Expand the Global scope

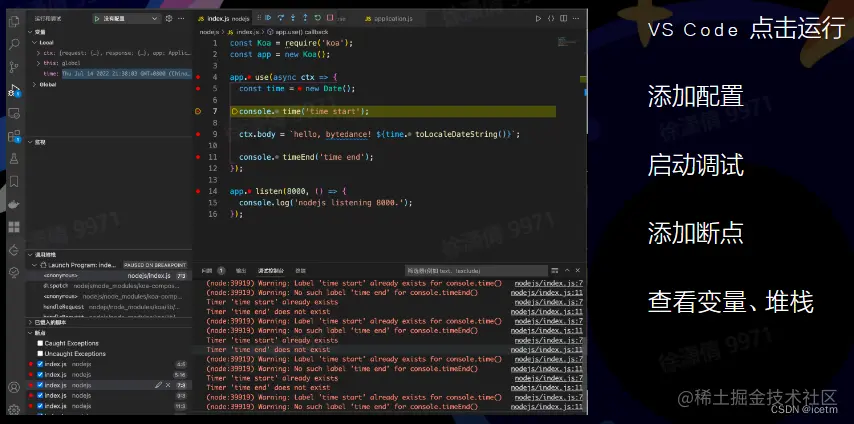click(x=35, y=84)
